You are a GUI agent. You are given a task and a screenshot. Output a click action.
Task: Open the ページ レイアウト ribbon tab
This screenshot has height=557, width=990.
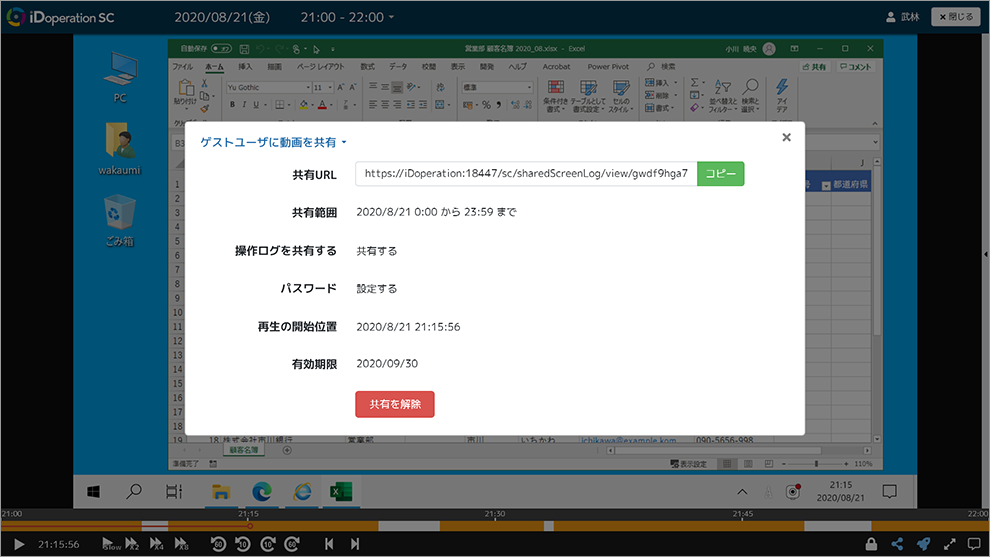(320, 66)
